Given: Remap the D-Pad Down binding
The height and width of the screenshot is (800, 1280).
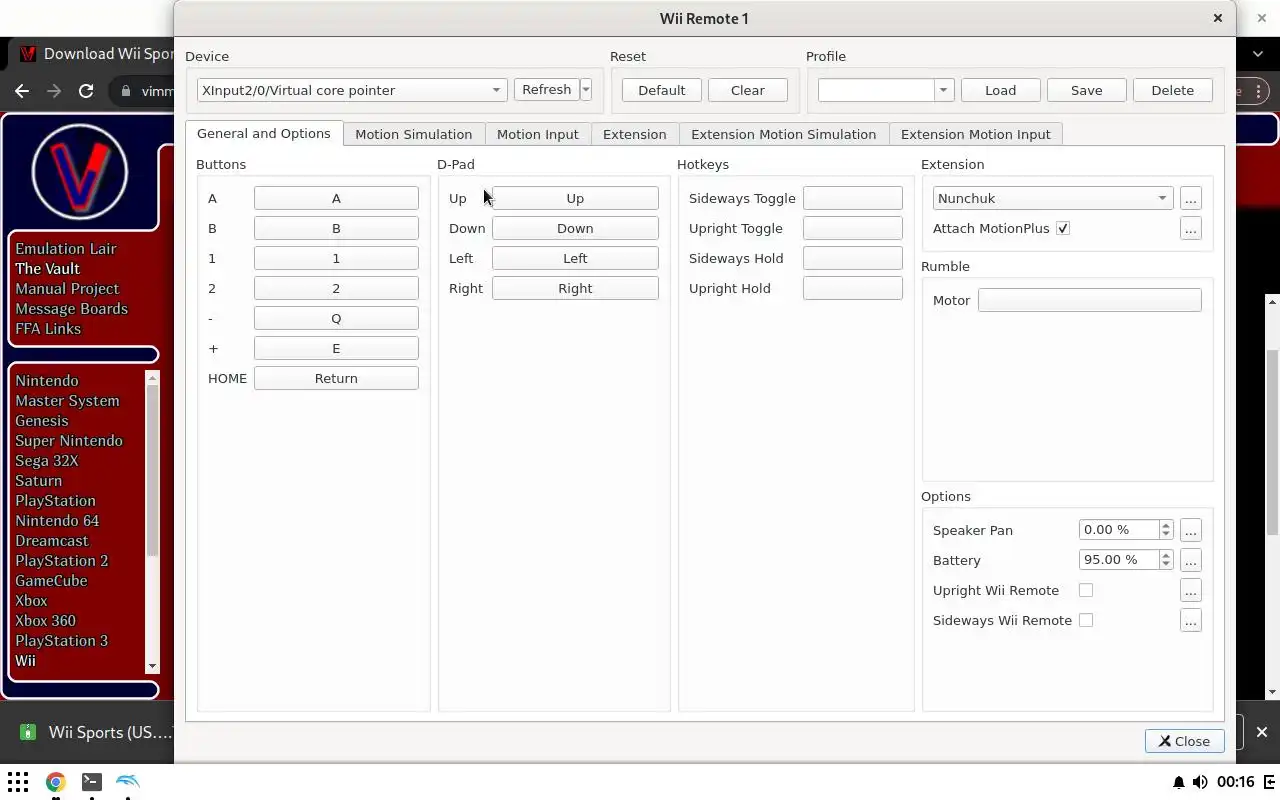Looking at the screenshot, I should click(575, 228).
